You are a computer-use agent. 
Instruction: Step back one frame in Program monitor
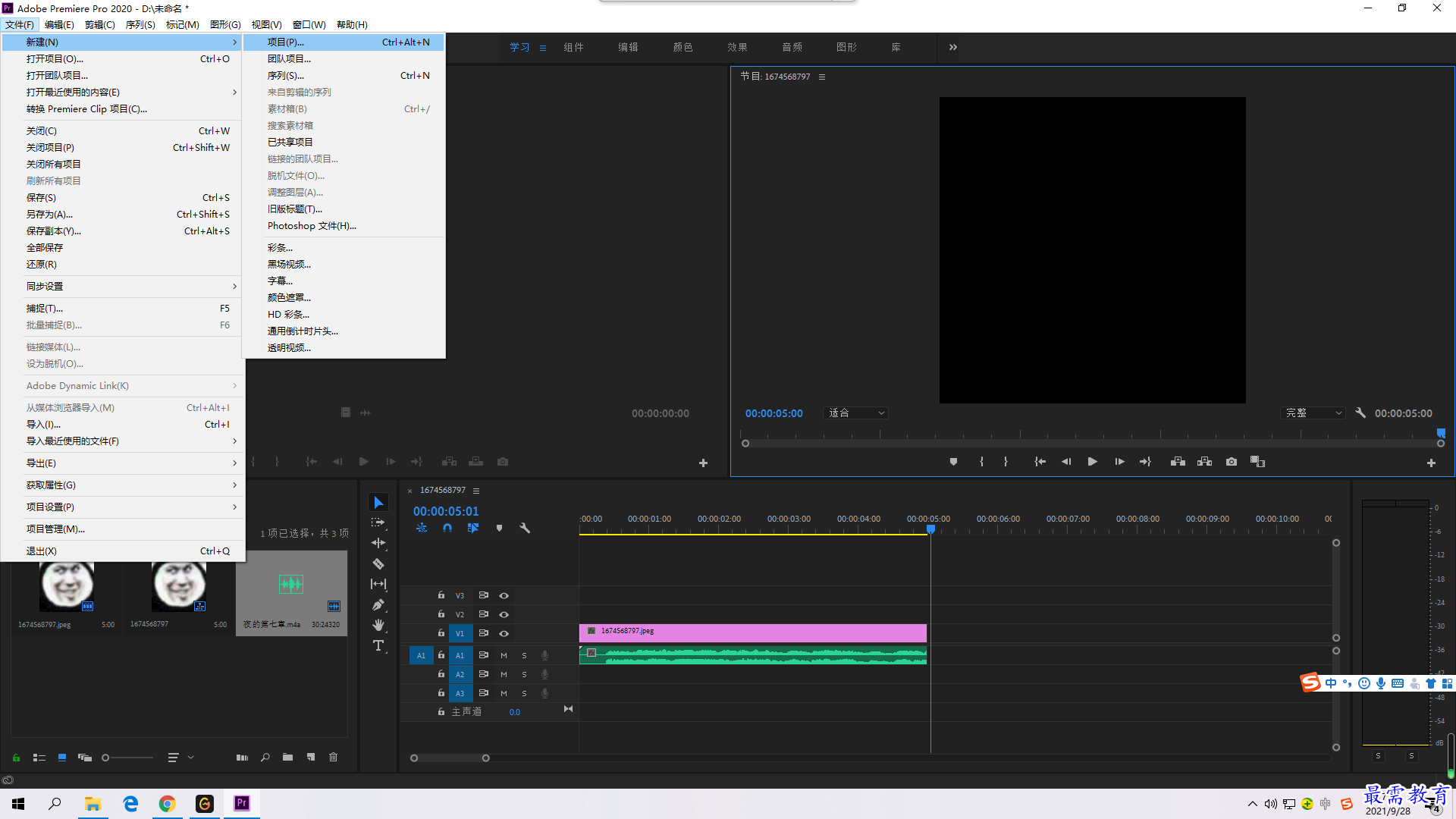[x=1066, y=462]
